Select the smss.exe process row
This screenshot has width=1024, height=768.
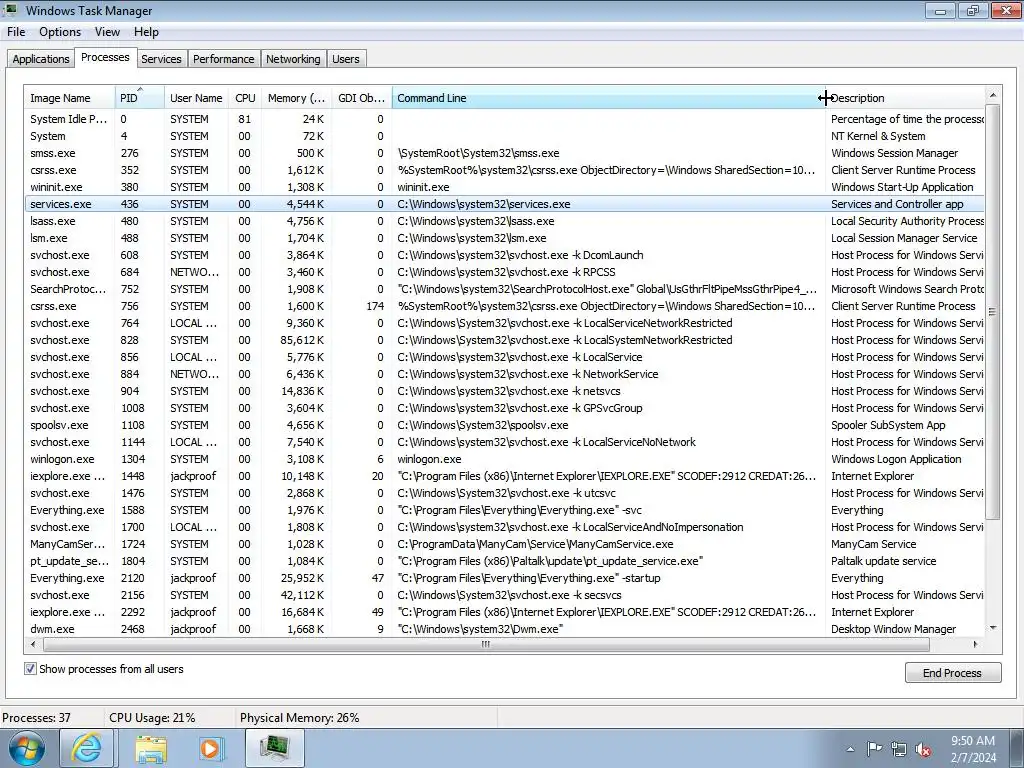[504, 153]
